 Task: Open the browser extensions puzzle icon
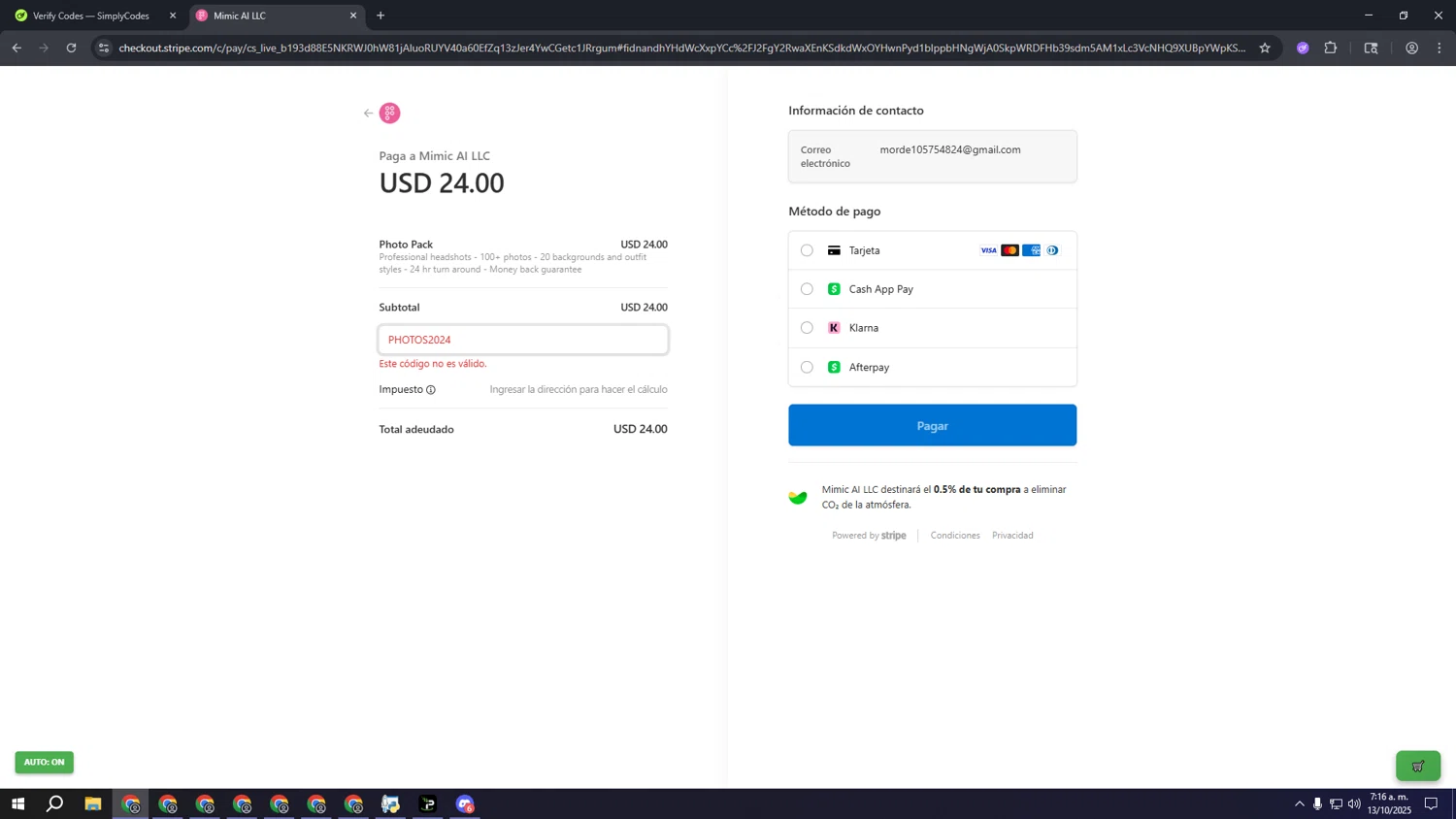(x=1331, y=48)
